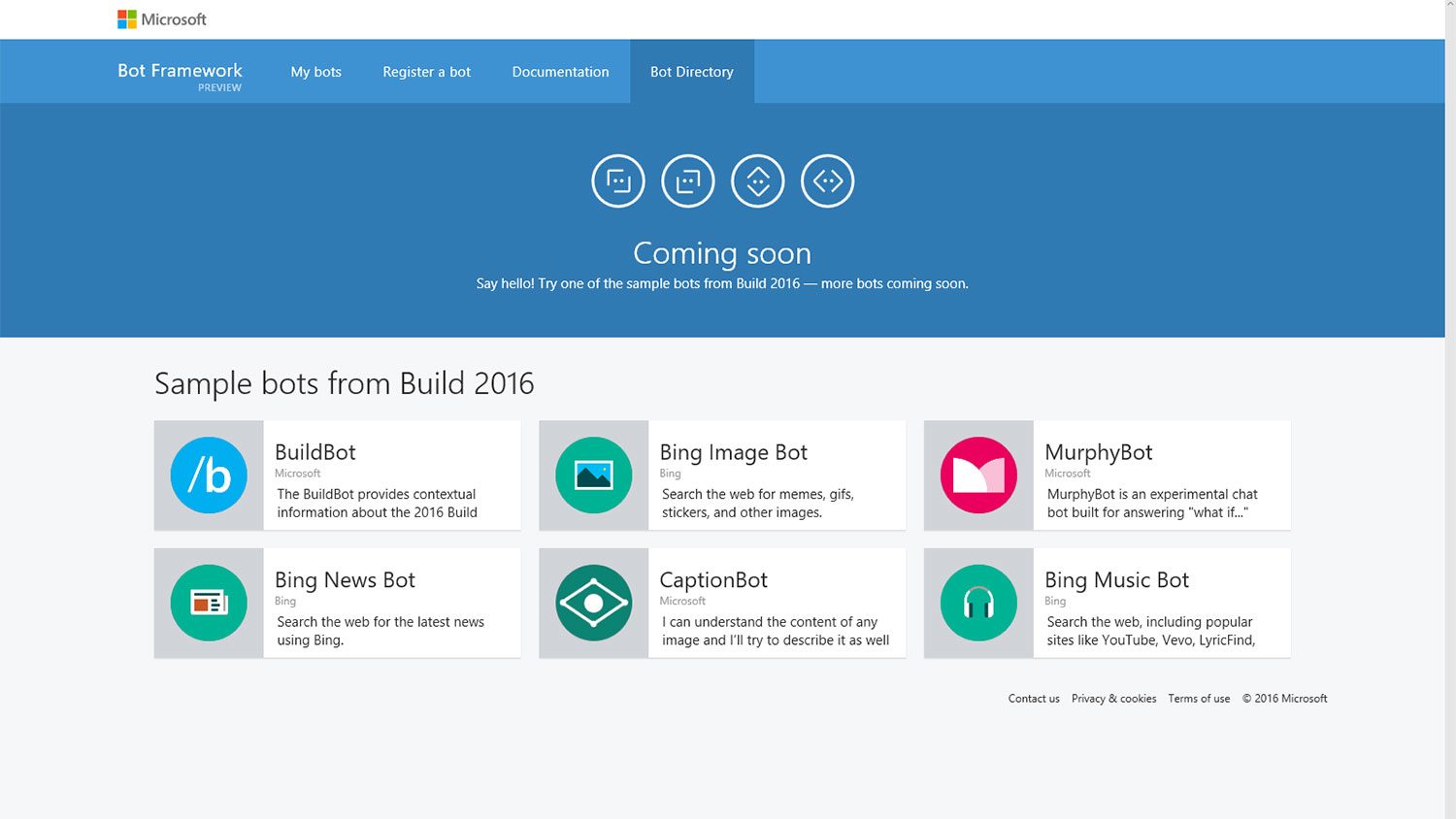Screen dimensions: 1456x819
Task: Select the Bot Directory tab
Action: 692,72
